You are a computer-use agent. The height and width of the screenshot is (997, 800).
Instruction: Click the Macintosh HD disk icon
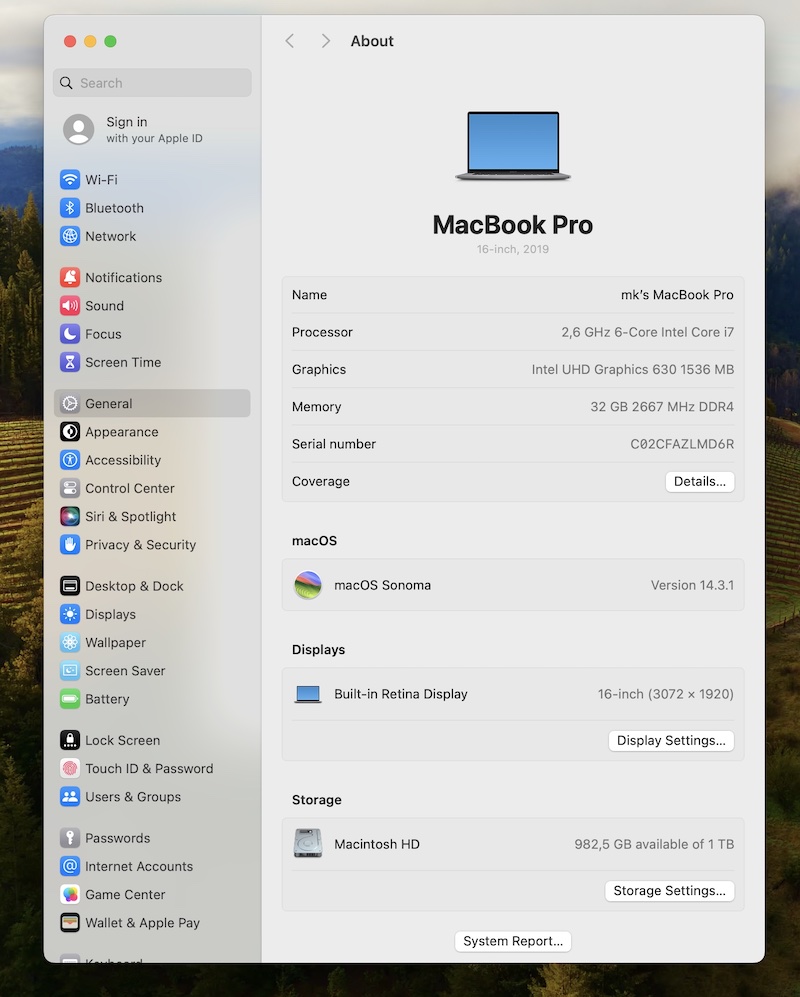pos(308,844)
